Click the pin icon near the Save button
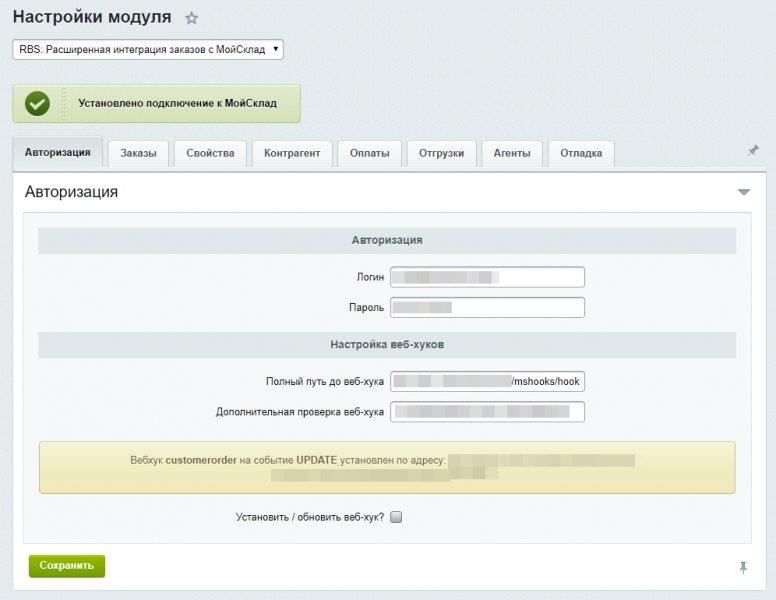The height and width of the screenshot is (600, 776). tap(743, 567)
